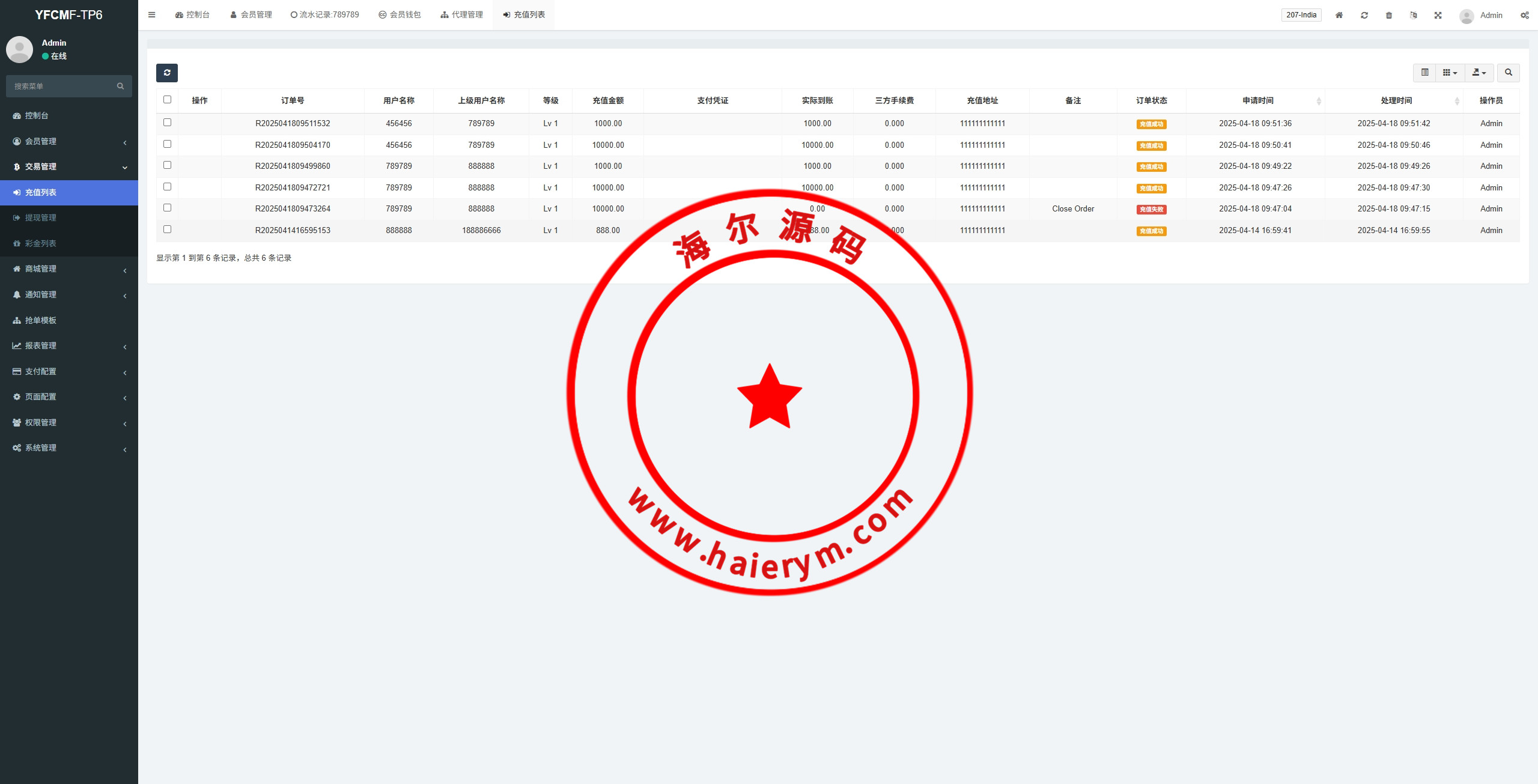1538x784 pixels.
Task: Click the 207-India site button
Action: tap(1301, 15)
